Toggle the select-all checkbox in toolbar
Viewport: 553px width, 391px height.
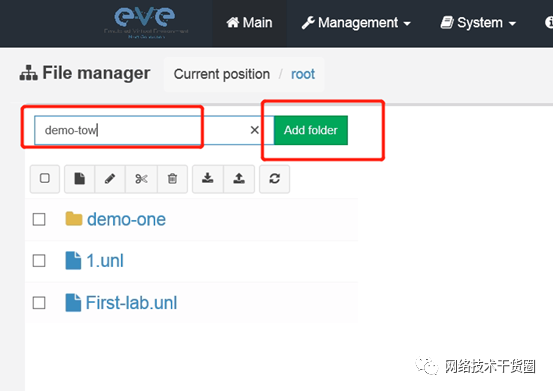45,178
